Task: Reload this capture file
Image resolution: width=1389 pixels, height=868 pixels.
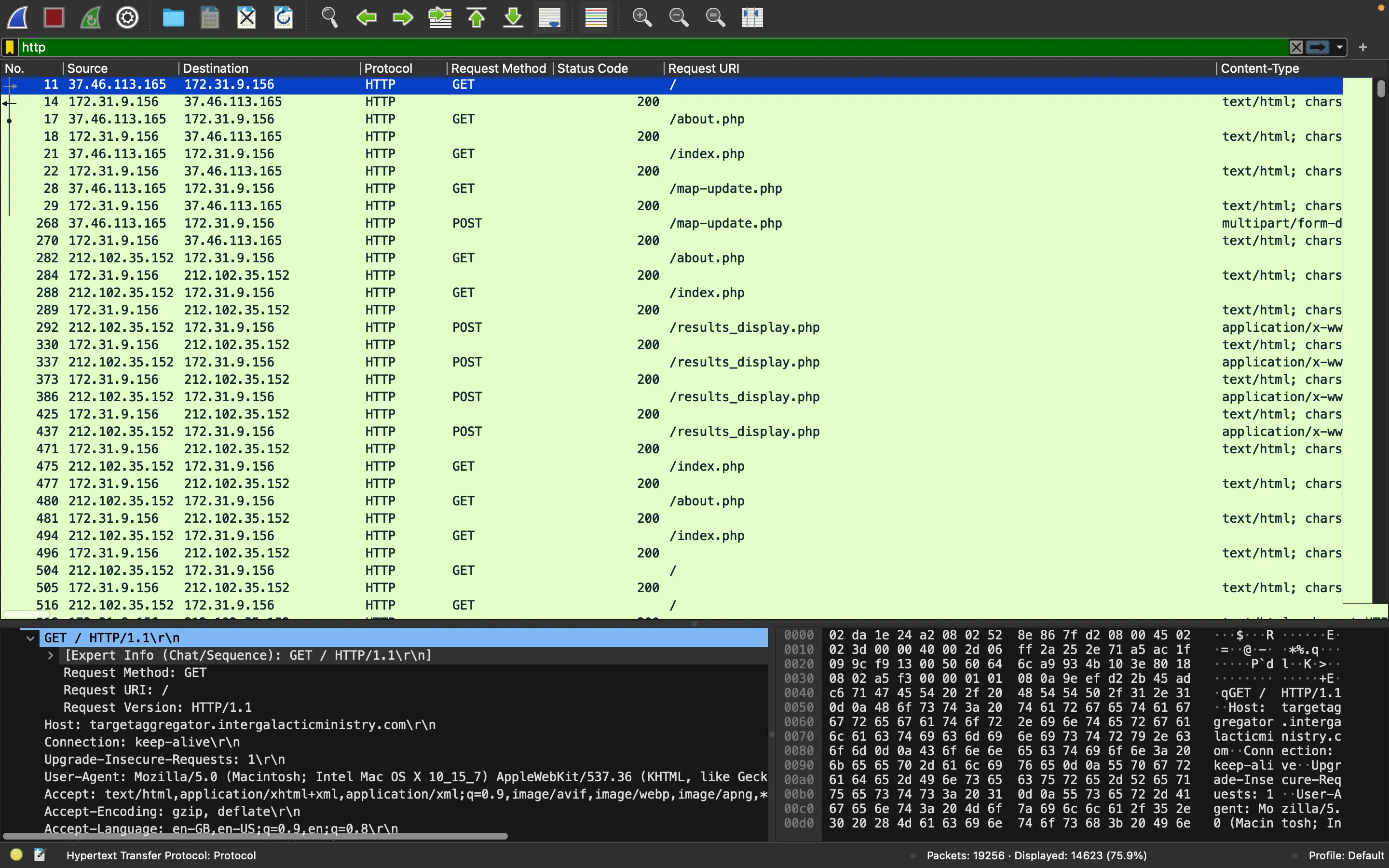Action: pyautogui.click(x=284, y=17)
